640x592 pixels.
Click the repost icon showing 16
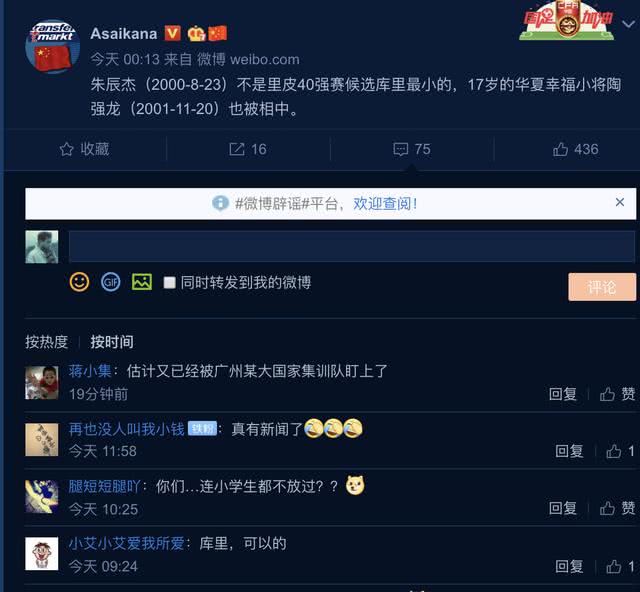tap(248, 149)
